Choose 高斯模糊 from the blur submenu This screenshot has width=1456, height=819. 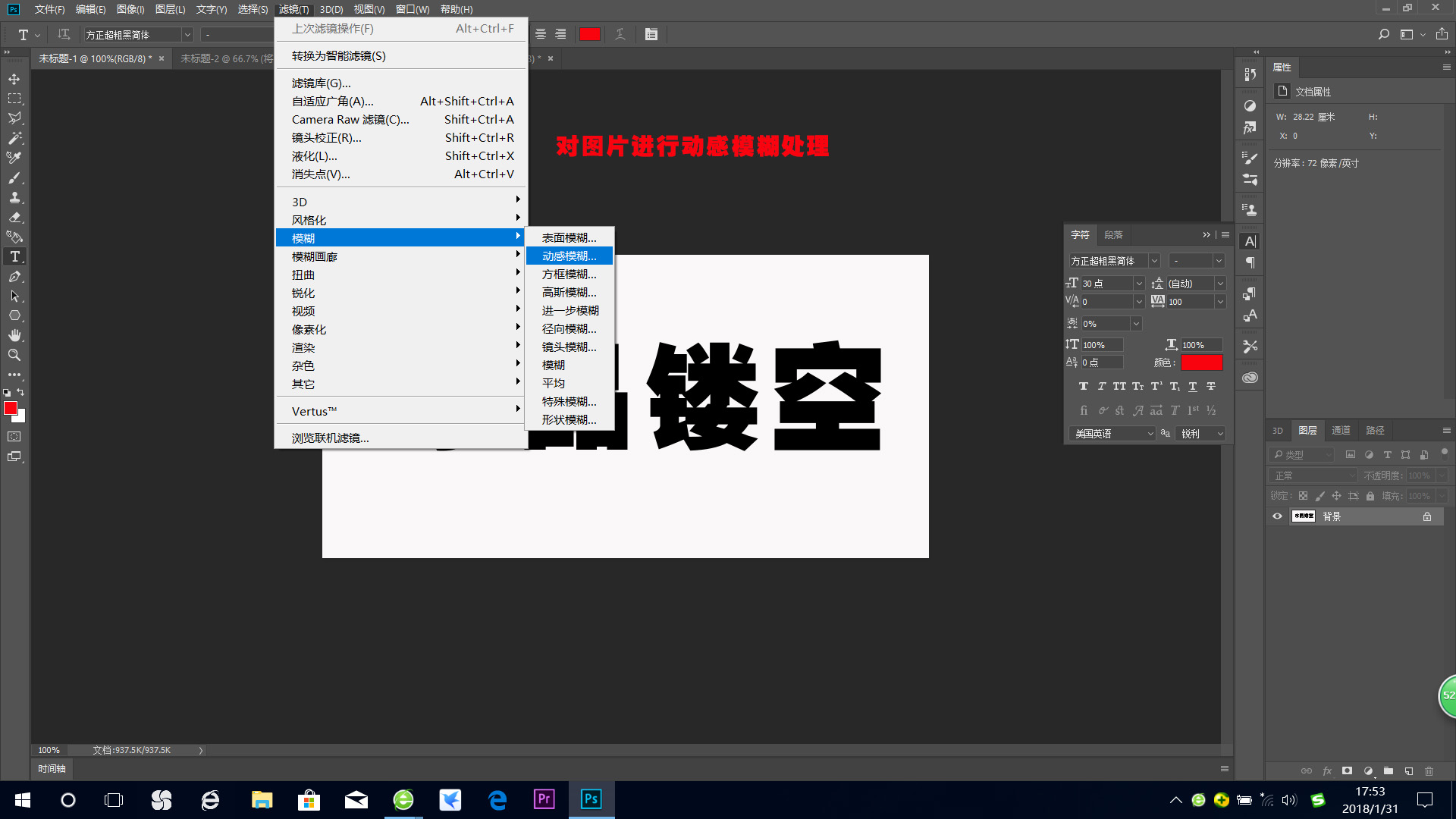pos(570,292)
